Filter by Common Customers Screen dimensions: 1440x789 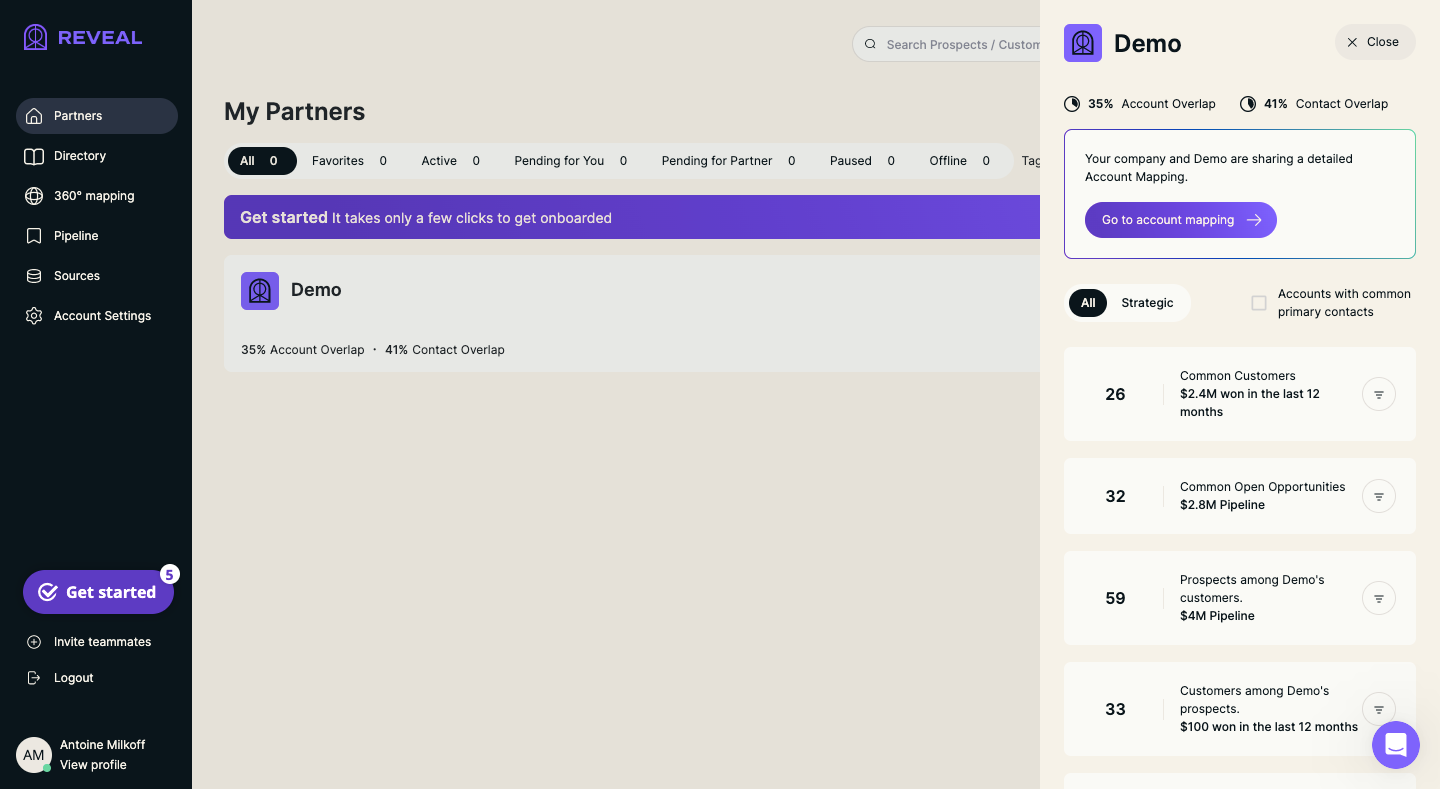(x=1379, y=394)
